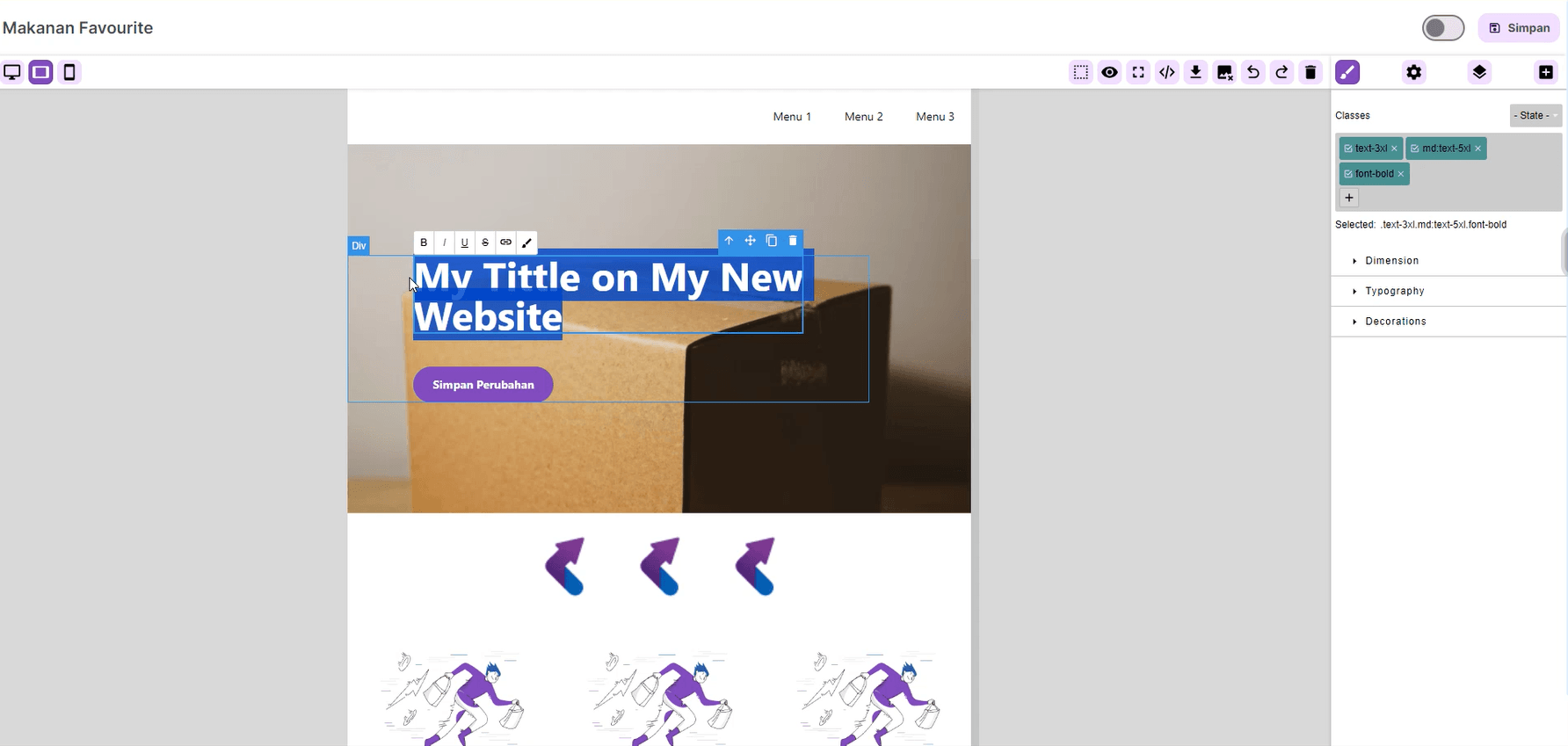Open the gear settings panel
This screenshot has width=1568, height=746.
(x=1413, y=72)
